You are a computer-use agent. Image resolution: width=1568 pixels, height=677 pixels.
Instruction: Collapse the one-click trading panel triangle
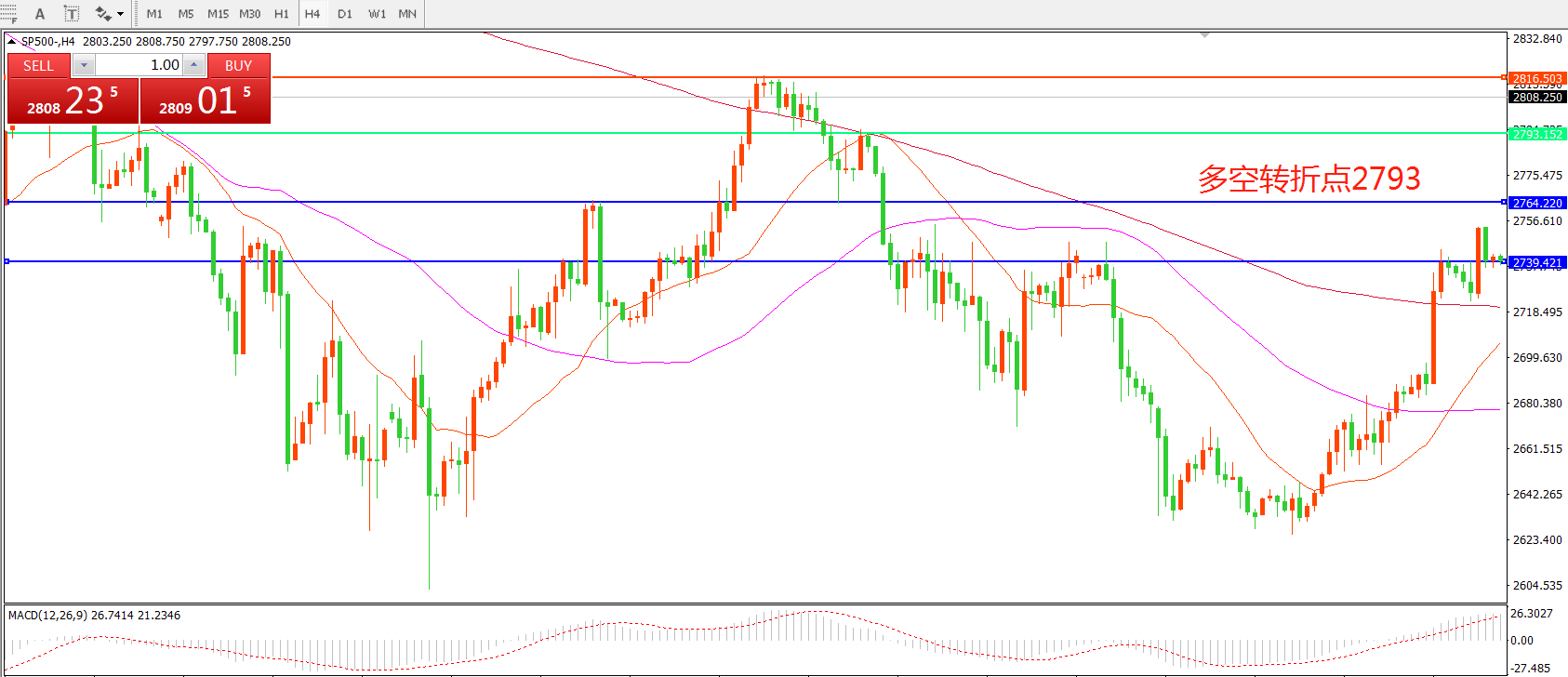[x=12, y=41]
